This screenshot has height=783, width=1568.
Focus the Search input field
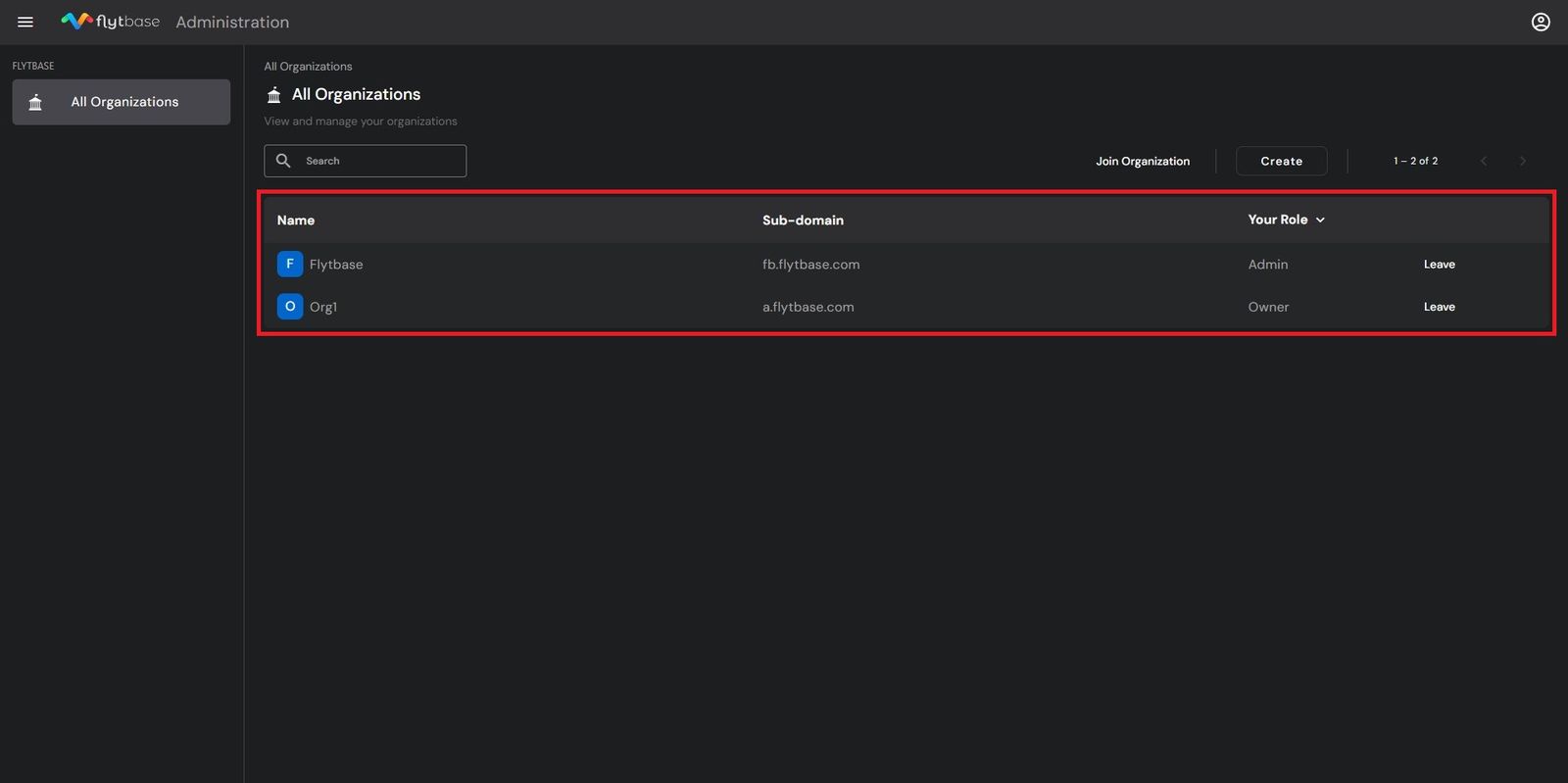pyautogui.click(x=366, y=161)
